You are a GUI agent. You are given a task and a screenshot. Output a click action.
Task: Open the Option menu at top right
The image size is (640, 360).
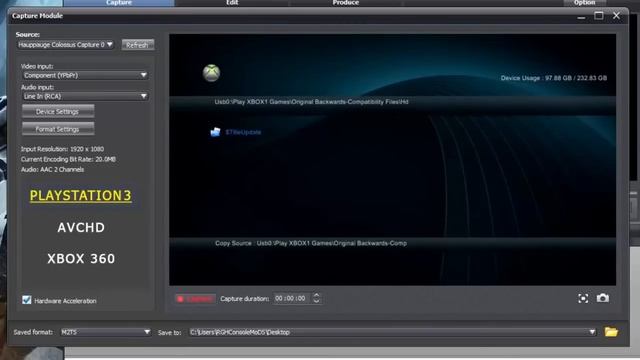pyautogui.click(x=584, y=3)
